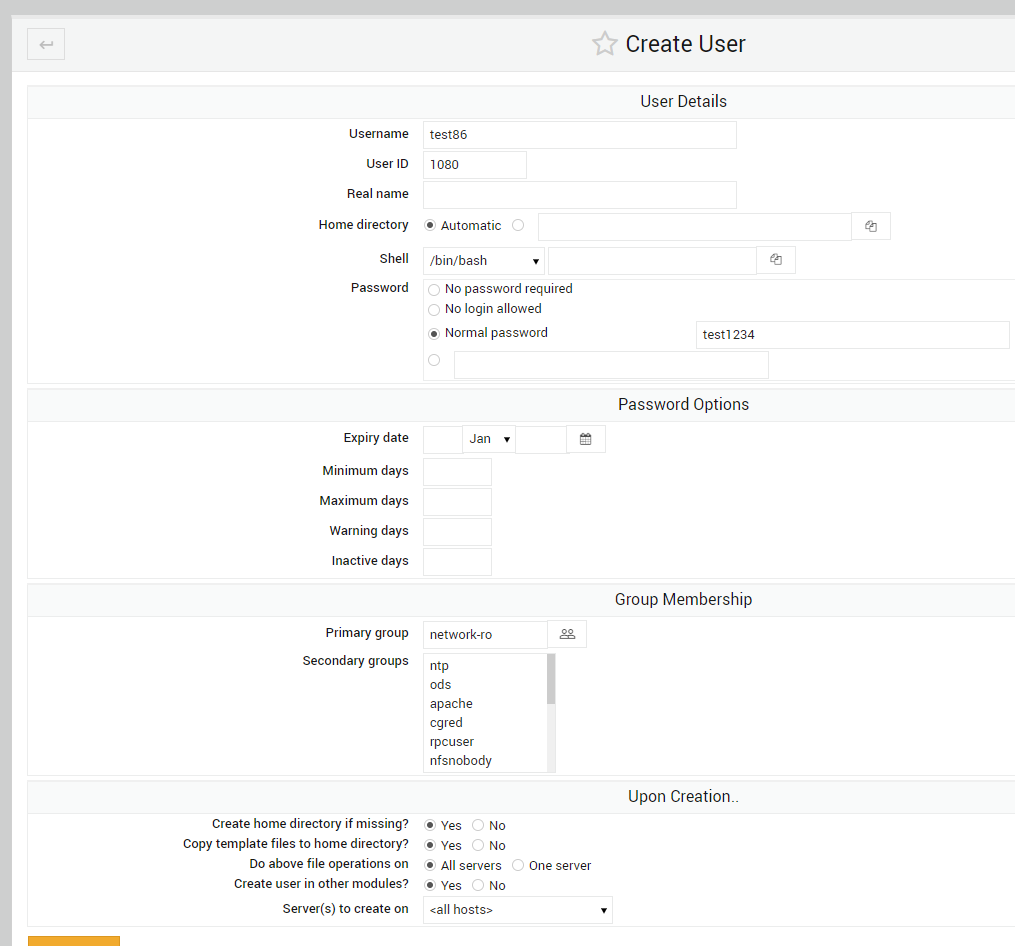This screenshot has height=946, width=1015.
Task: Click the copy icon beside the Shell field
Action: point(775,259)
